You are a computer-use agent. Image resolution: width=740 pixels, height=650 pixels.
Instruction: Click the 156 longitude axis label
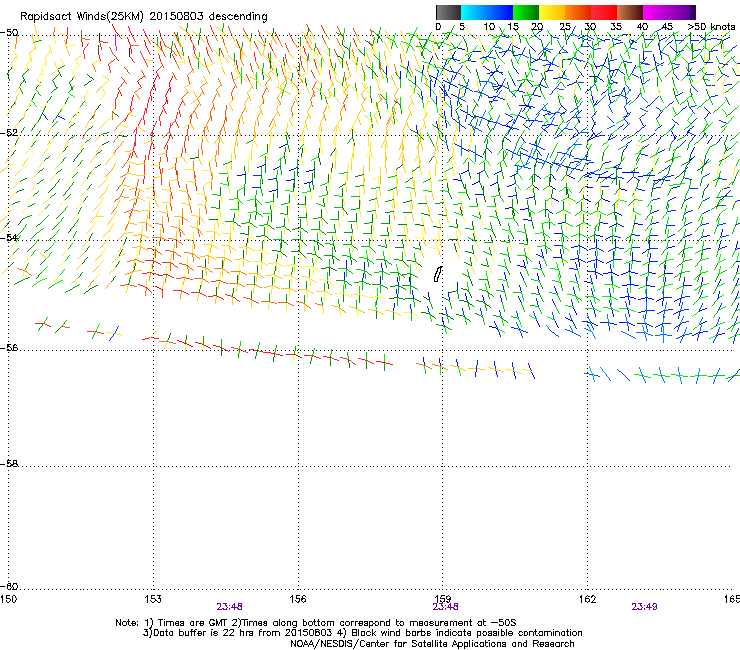coord(298,599)
